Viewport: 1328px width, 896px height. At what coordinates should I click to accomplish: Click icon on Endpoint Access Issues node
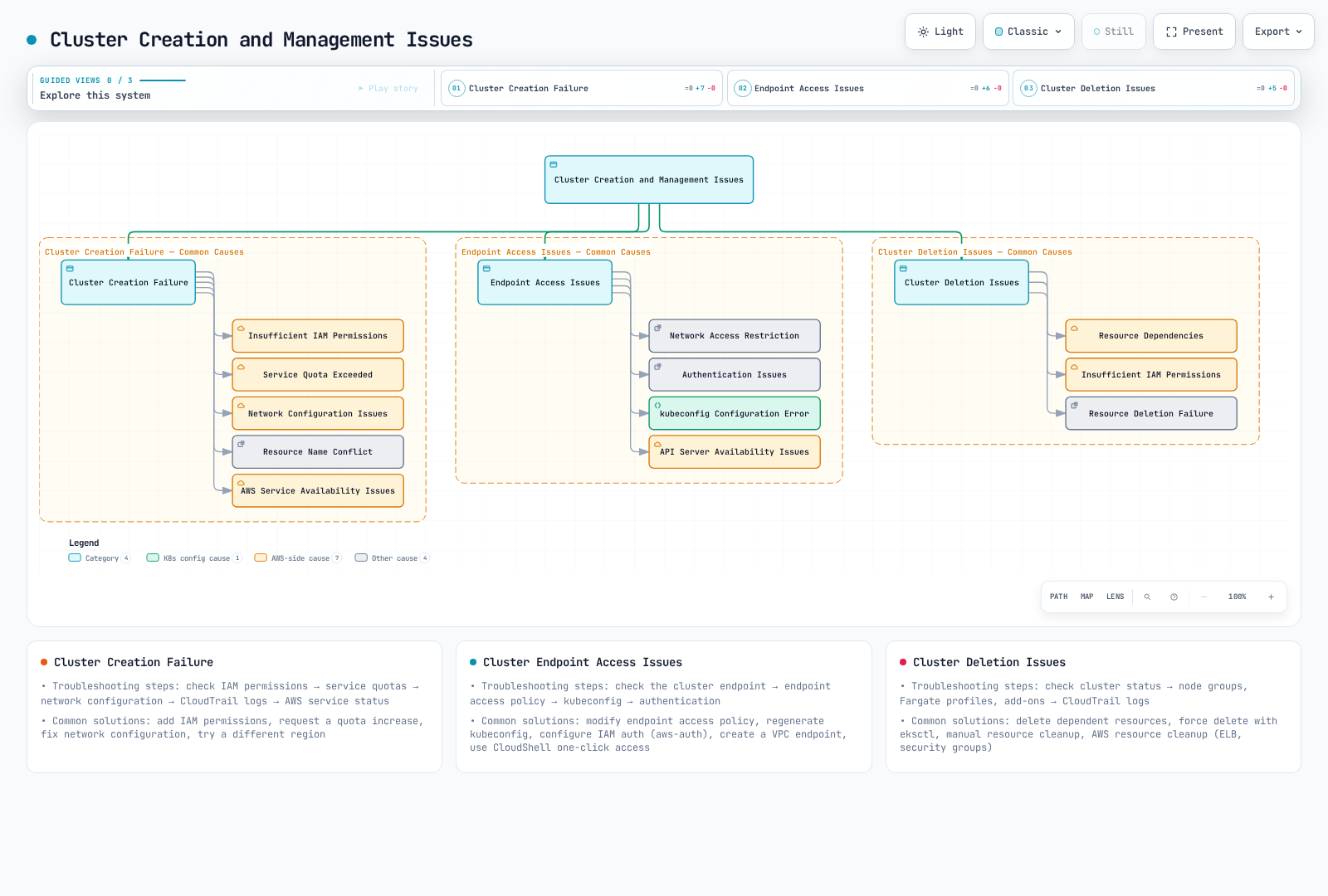click(x=487, y=269)
